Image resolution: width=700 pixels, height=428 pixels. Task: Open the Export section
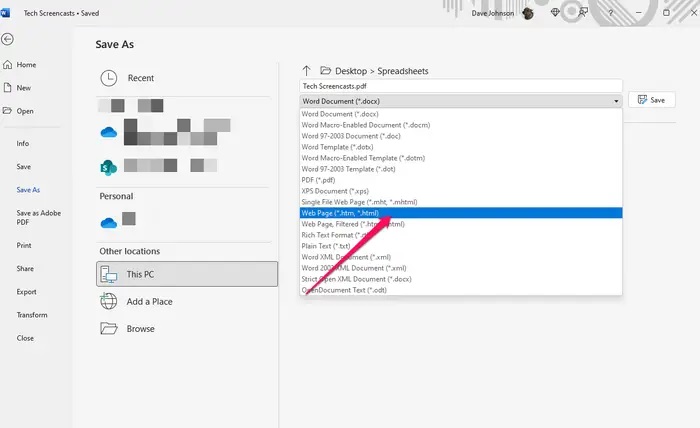(x=26, y=291)
